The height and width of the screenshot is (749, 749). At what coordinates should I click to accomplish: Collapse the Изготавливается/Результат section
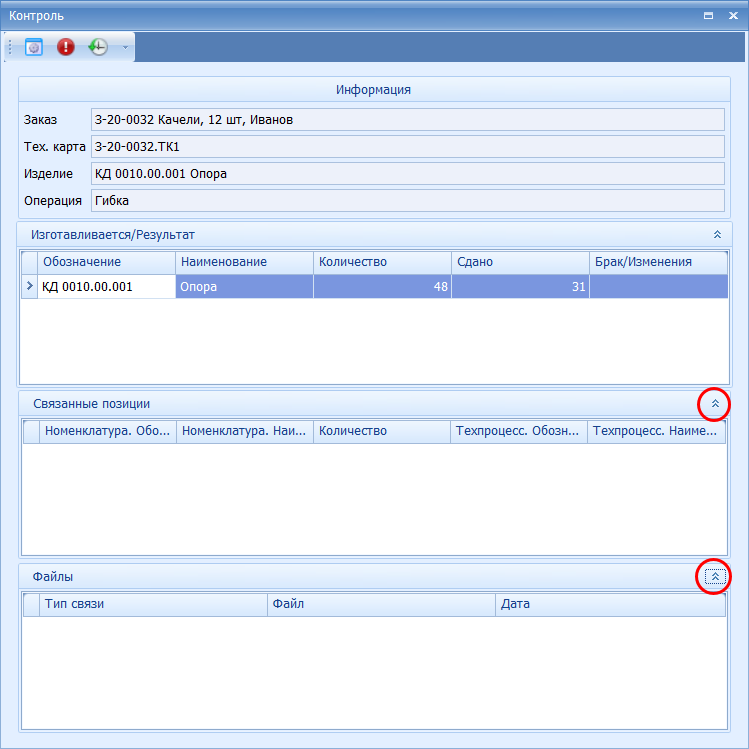click(x=716, y=234)
